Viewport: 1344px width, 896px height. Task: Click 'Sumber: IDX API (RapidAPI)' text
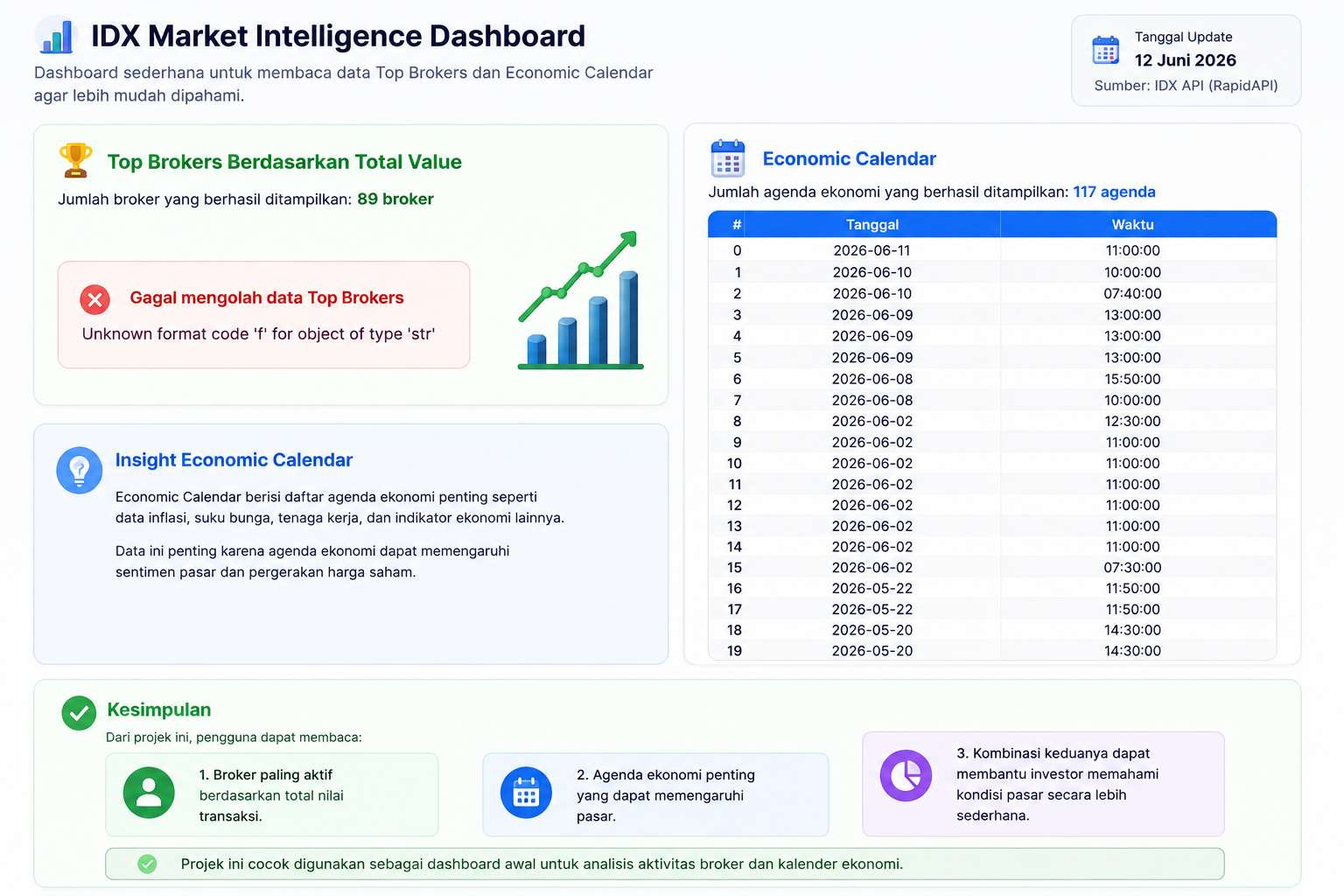[x=1186, y=86]
